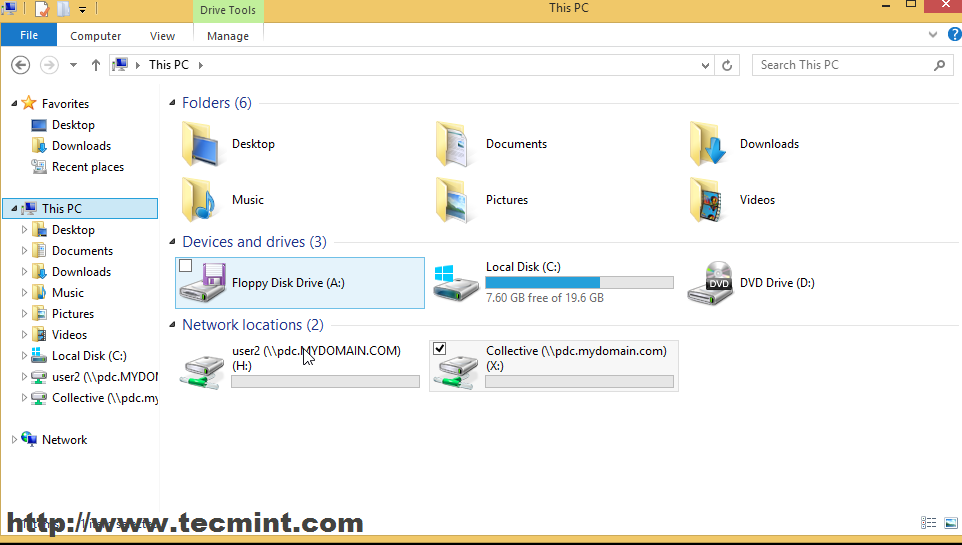Click Properties icon in quick access toolbar
Screen dimensions: 962x545
tap(42, 9)
